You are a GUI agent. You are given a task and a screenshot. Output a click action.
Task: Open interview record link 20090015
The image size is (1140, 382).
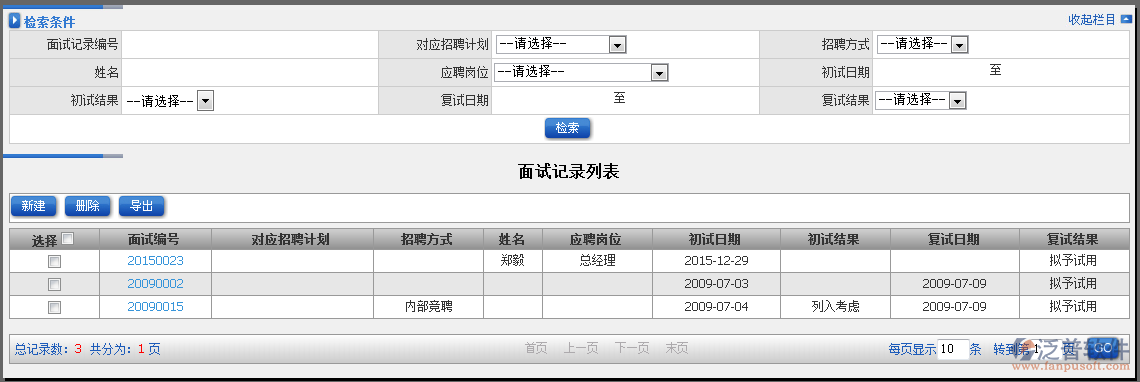[156, 306]
